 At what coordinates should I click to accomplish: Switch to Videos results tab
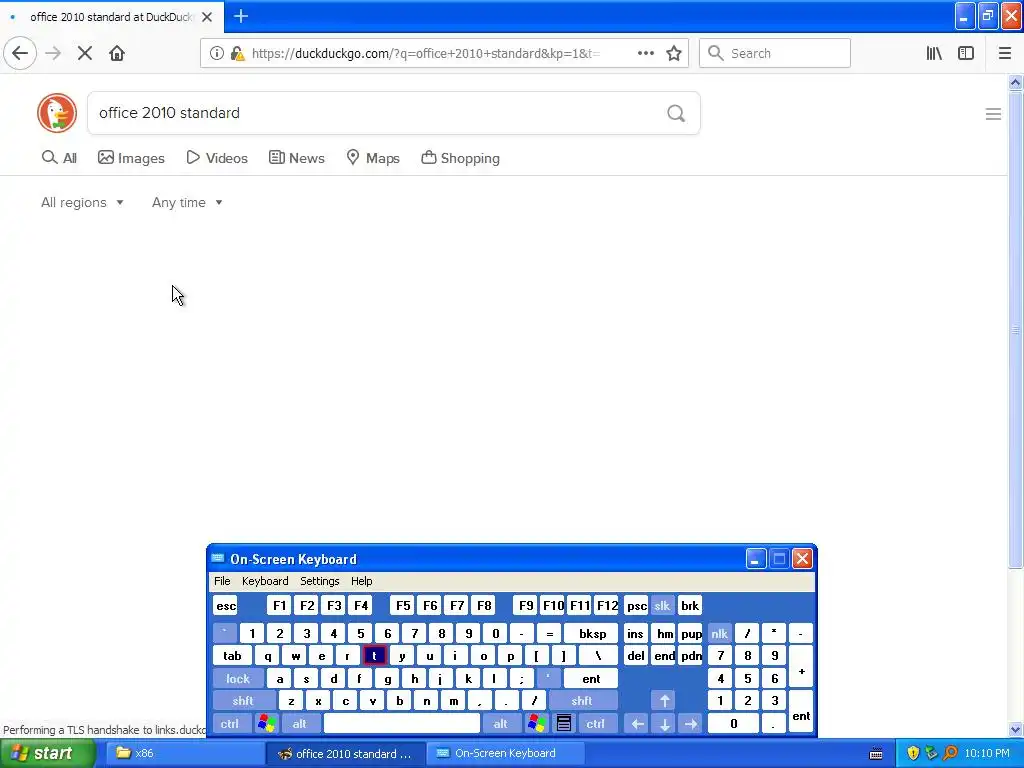[x=217, y=158]
